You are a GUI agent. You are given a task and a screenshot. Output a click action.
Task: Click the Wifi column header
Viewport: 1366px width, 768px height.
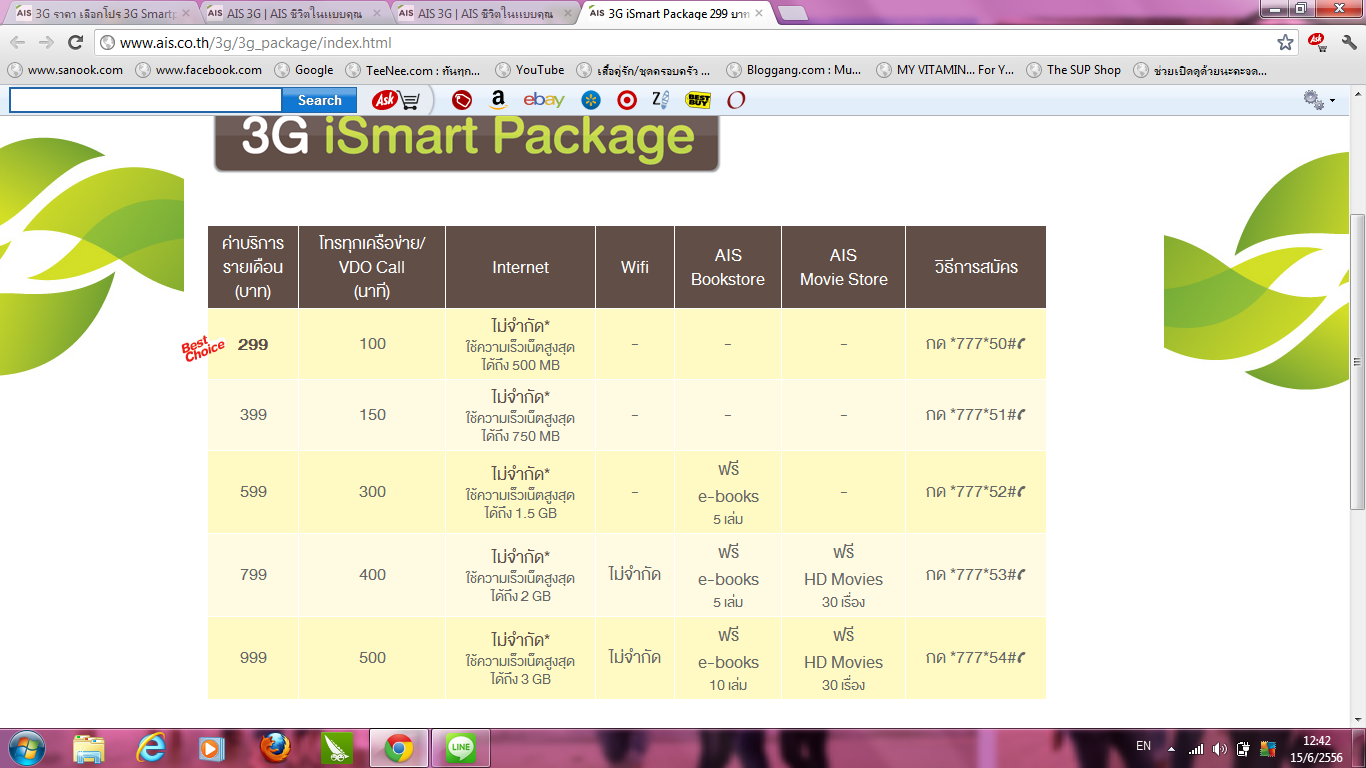click(635, 267)
